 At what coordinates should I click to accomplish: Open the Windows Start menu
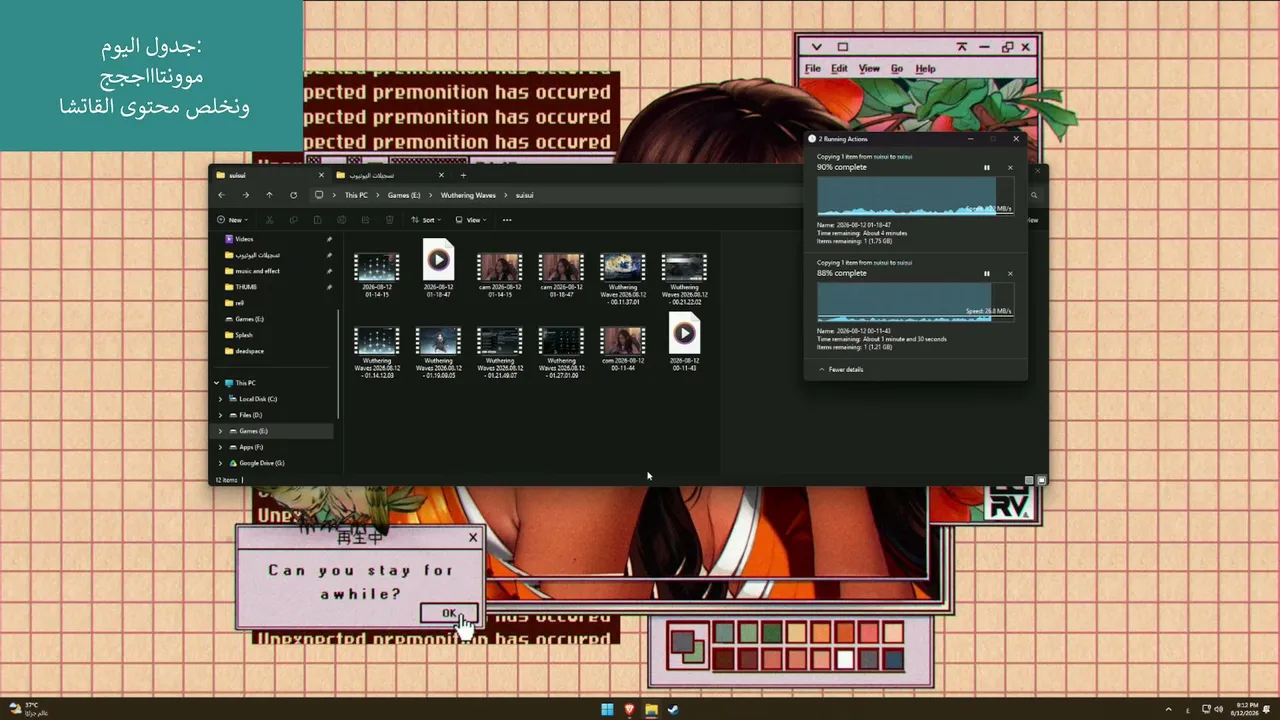(x=607, y=710)
